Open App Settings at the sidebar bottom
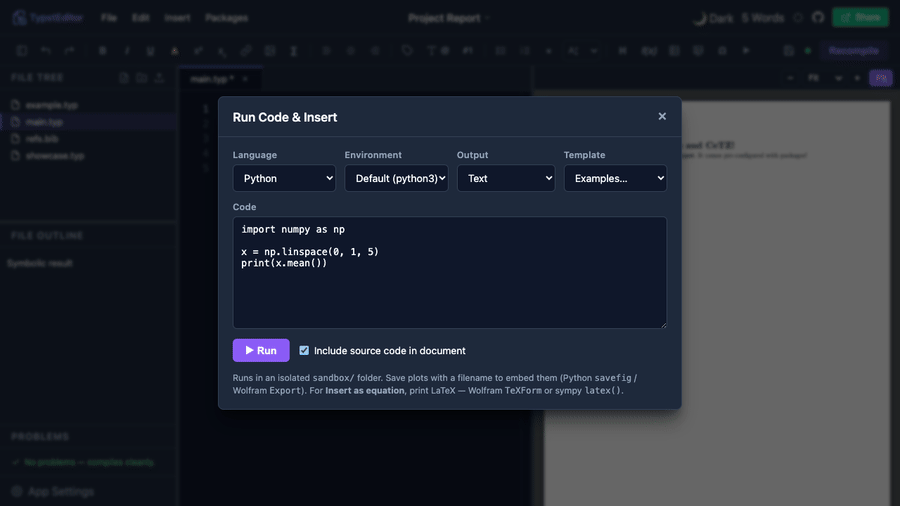Image resolution: width=900 pixels, height=506 pixels. [53, 492]
